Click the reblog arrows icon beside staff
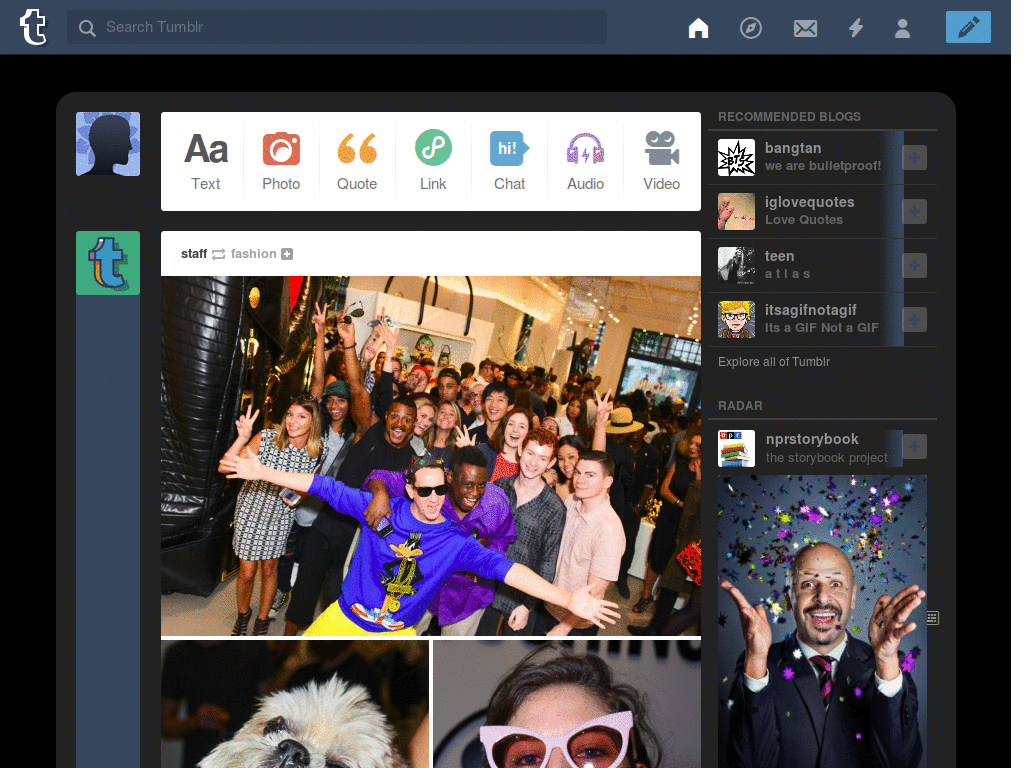Viewport: 1024px width, 768px height. [x=219, y=254]
